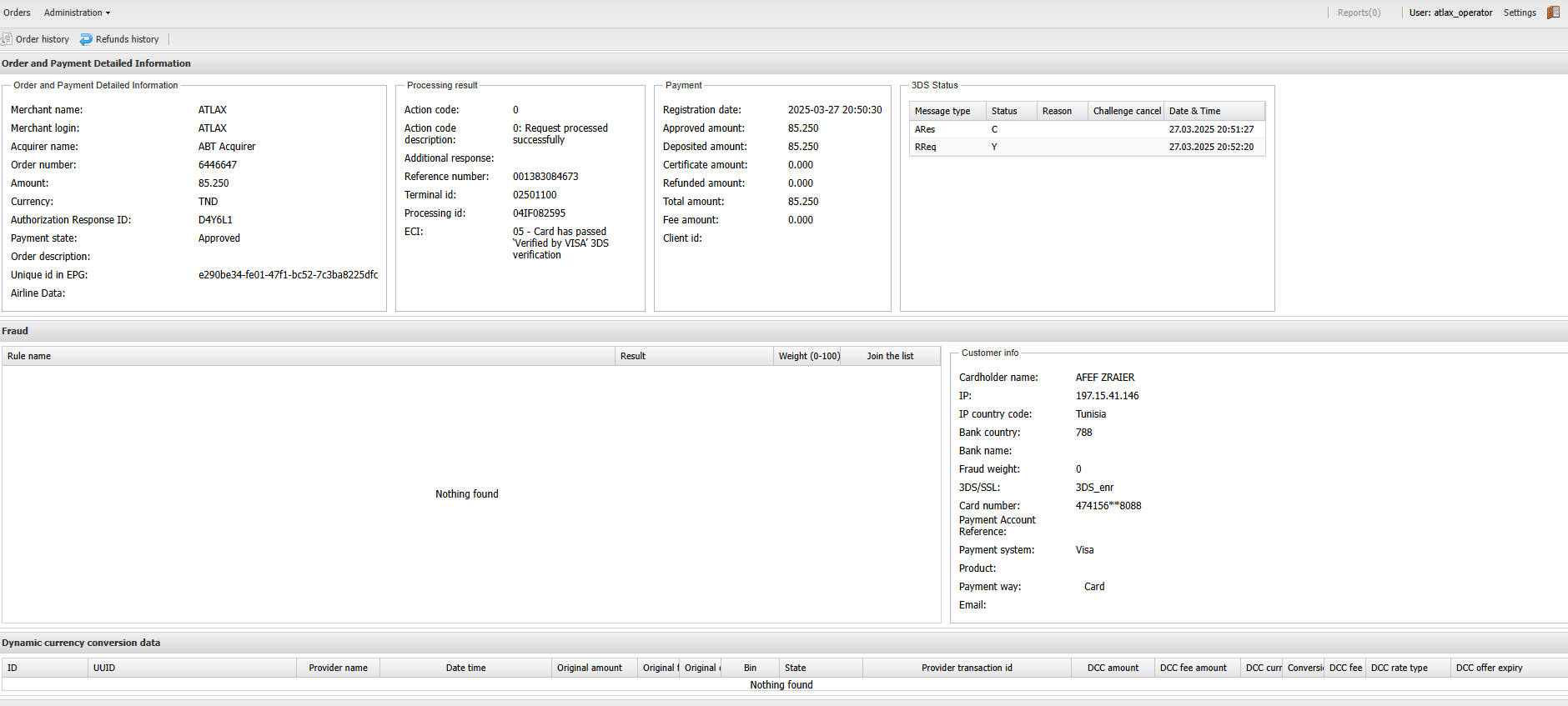
Task: Click the Challenge cancel column header
Action: point(1126,111)
